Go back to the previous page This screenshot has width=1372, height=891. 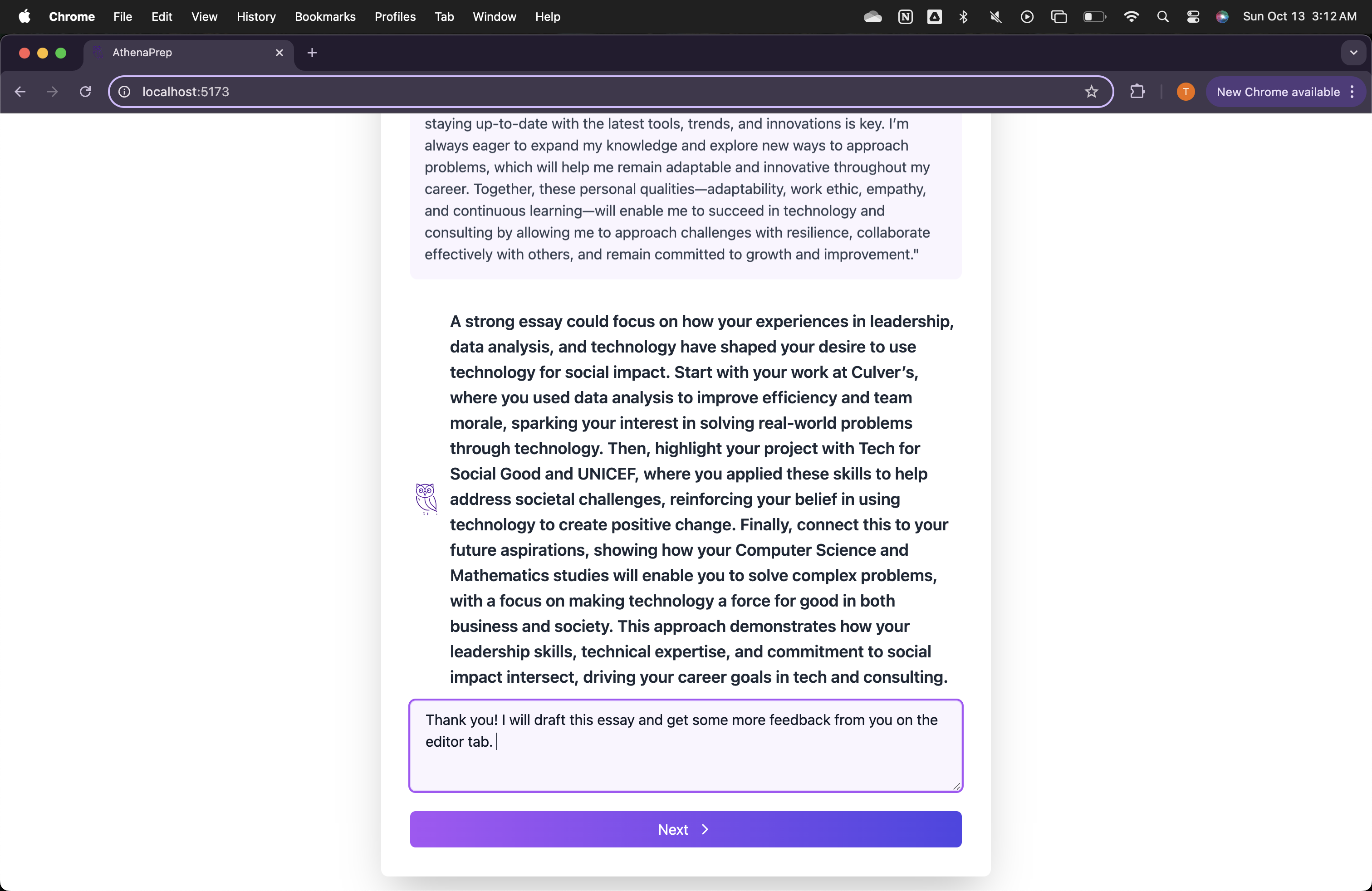20,92
